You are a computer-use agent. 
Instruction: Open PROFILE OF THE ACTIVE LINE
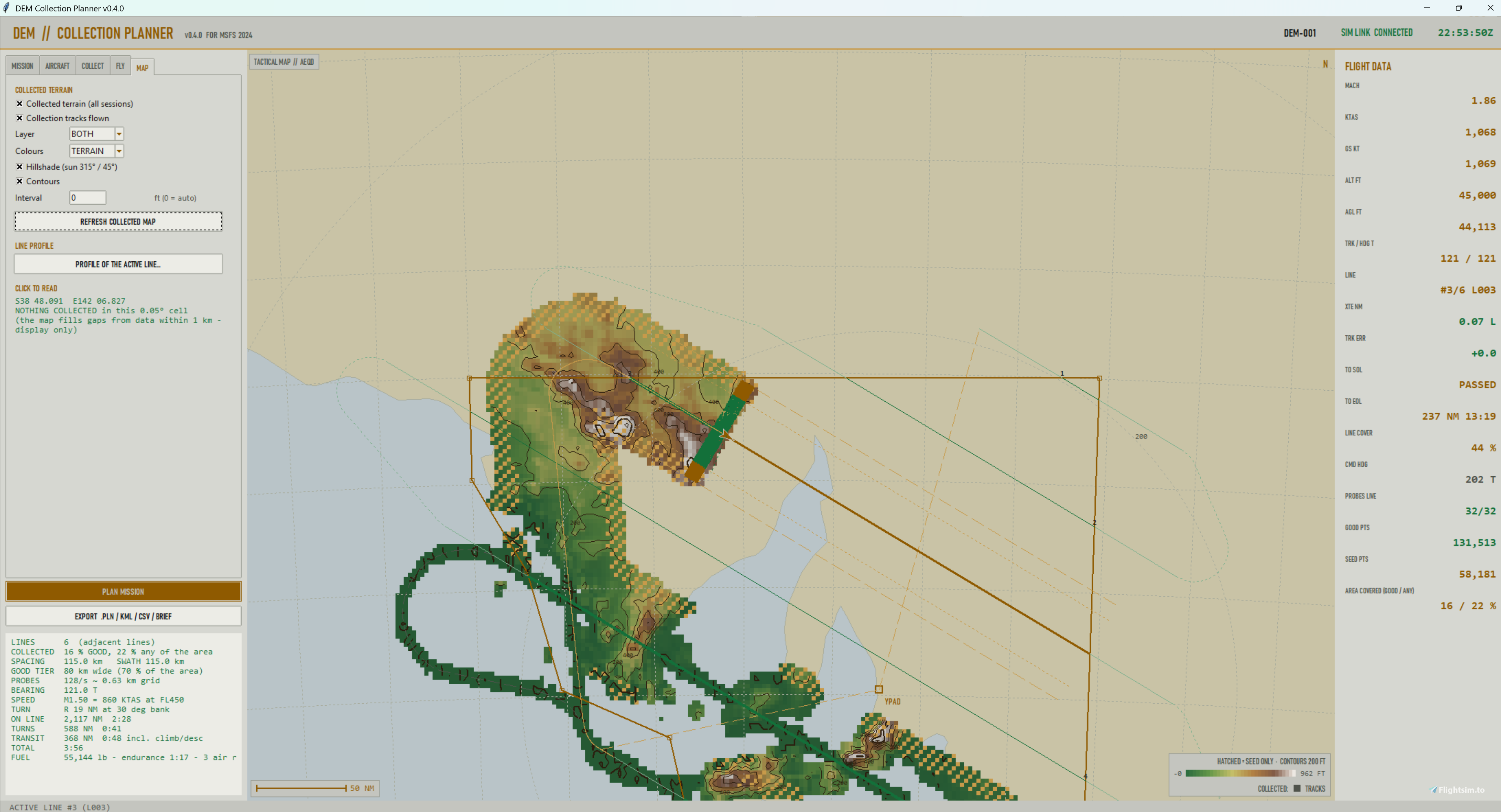pyautogui.click(x=118, y=264)
